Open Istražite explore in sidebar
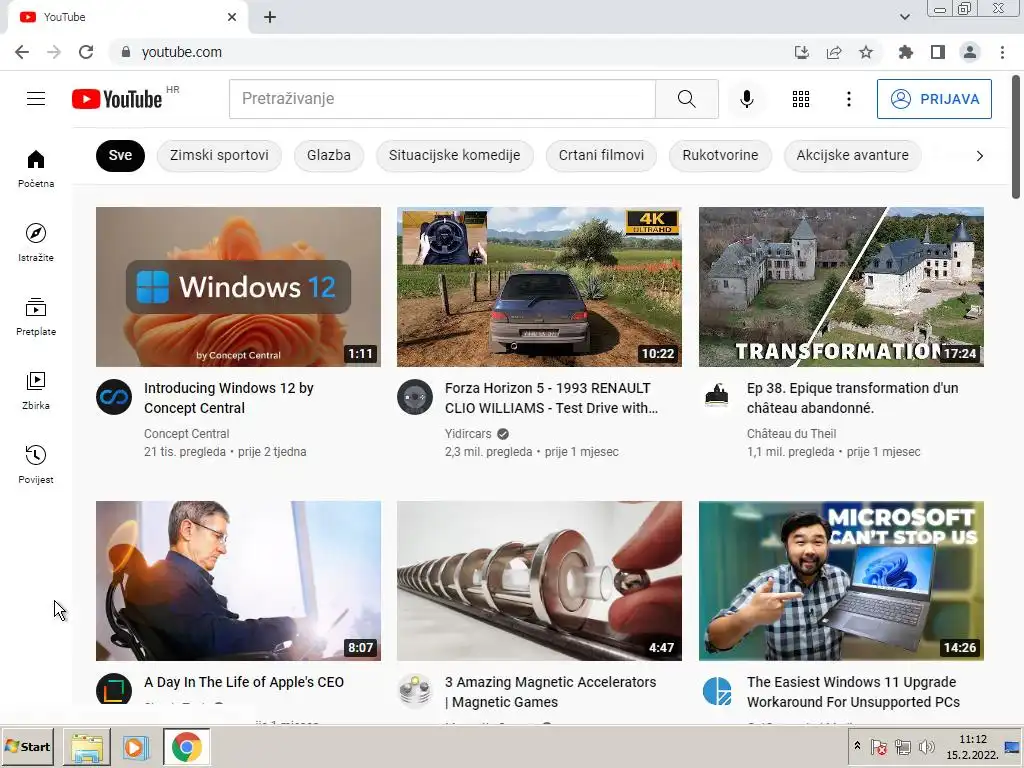 36,242
